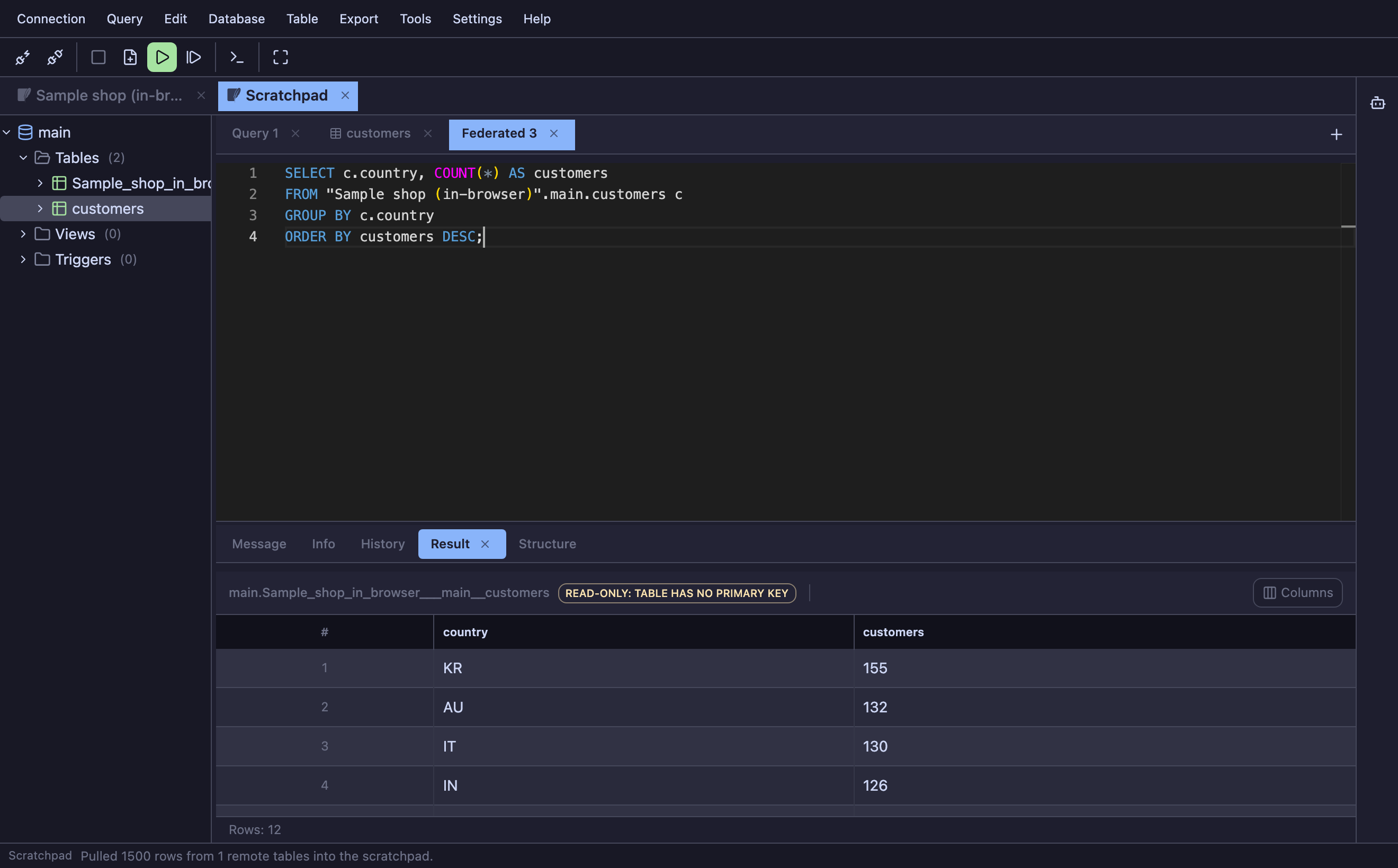Image resolution: width=1398 pixels, height=868 pixels.
Task: Open the Tools menu
Action: tap(415, 19)
